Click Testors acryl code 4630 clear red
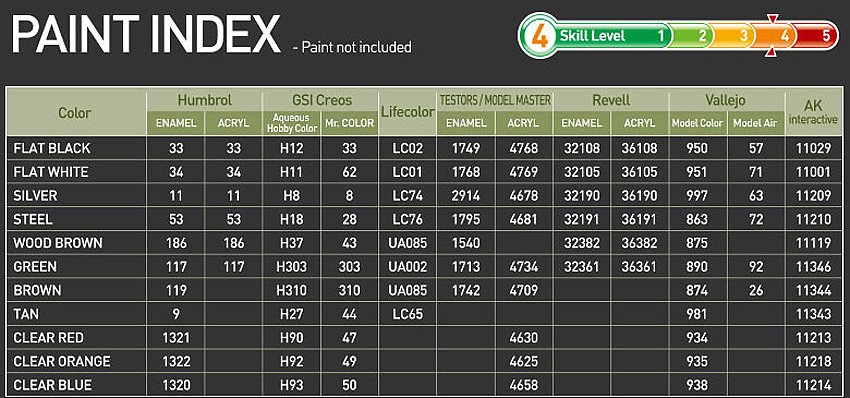The height and width of the screenshot is (398, 850). click(524, 338)
